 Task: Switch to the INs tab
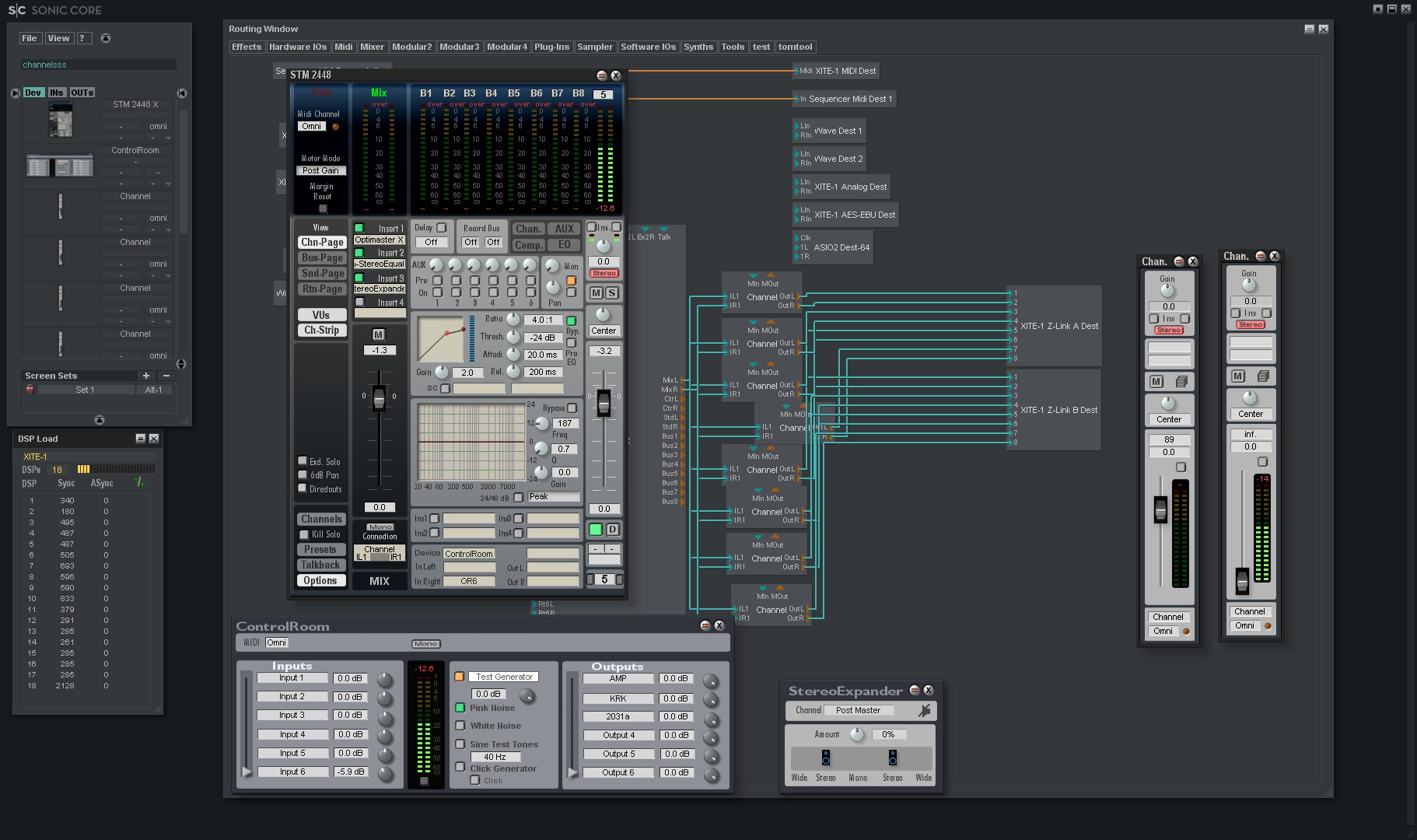[57, 93]
